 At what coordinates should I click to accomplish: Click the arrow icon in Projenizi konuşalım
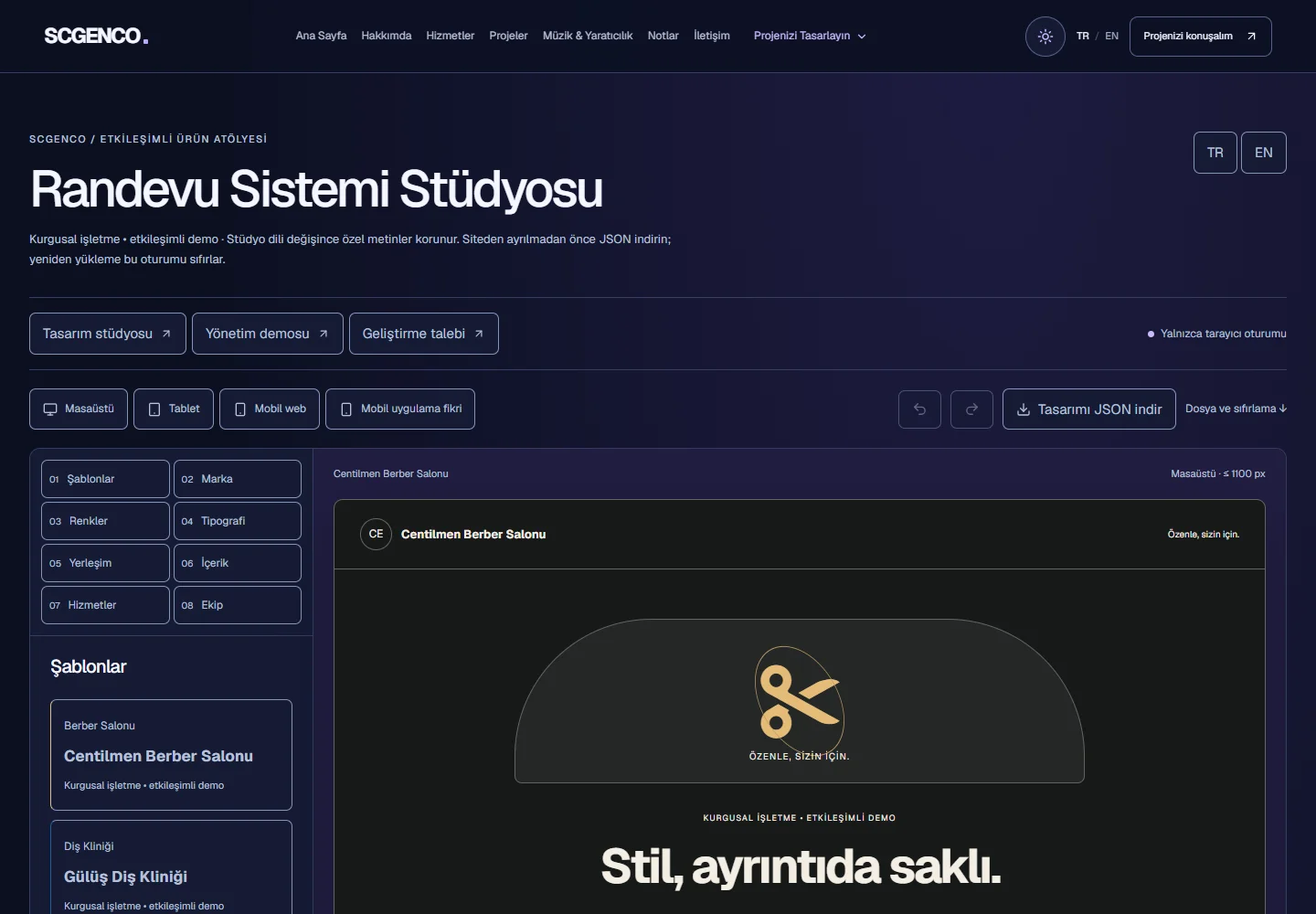coord(1251,37)
